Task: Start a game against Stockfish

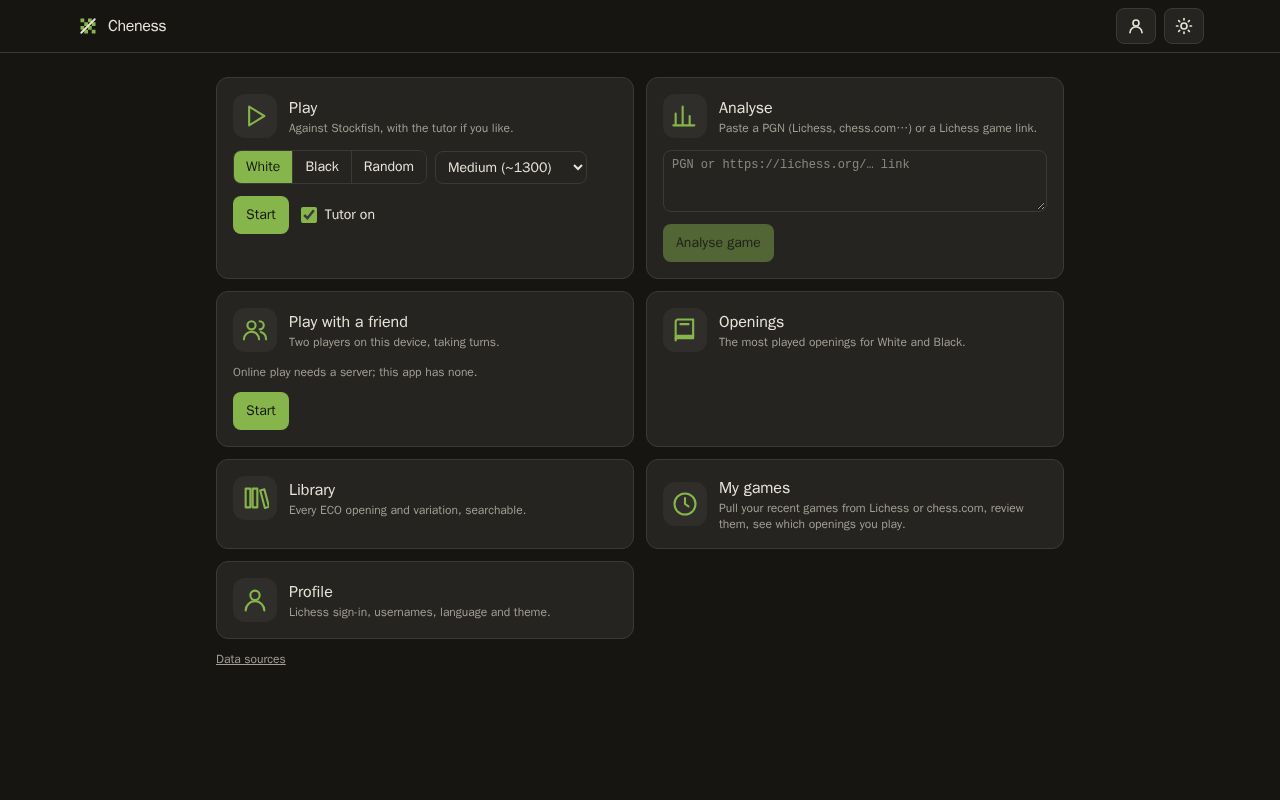Action: 261,215
